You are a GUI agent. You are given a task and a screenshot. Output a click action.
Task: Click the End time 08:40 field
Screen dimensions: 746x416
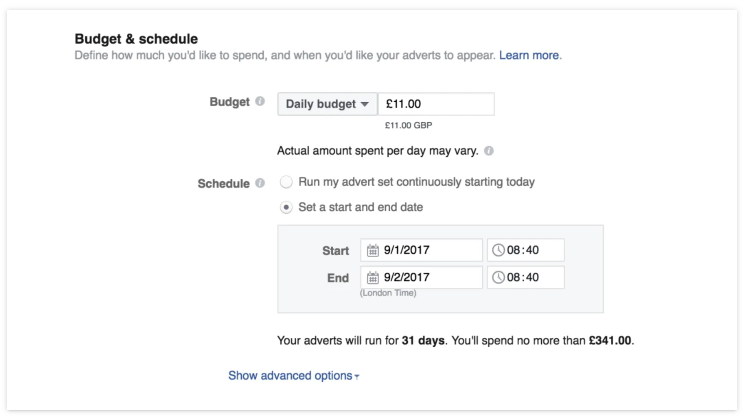click(534, 278)
